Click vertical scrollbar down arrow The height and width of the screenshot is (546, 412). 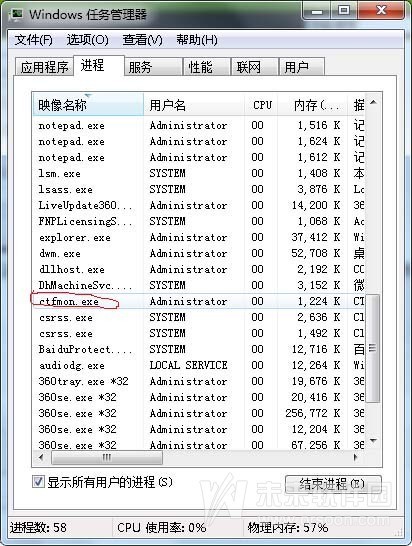(x=373, y=441)
